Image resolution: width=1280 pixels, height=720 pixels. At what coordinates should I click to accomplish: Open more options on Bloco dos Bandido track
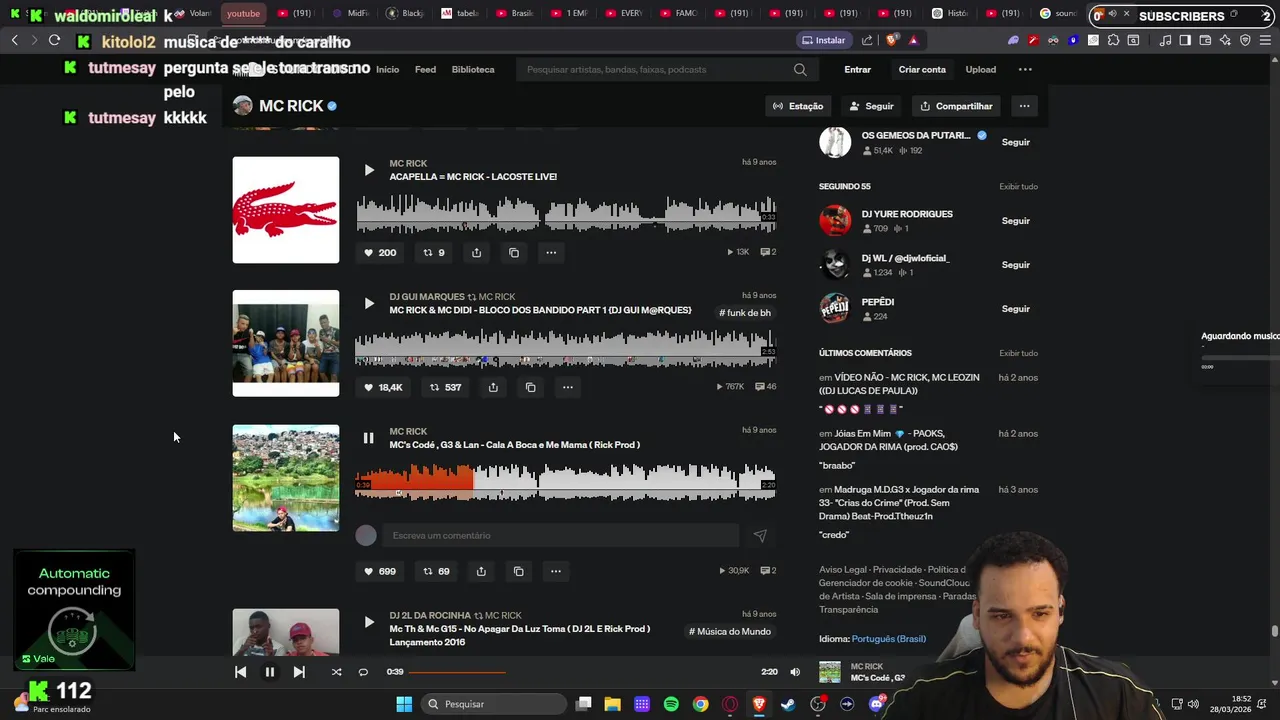(x=568, y=387)
